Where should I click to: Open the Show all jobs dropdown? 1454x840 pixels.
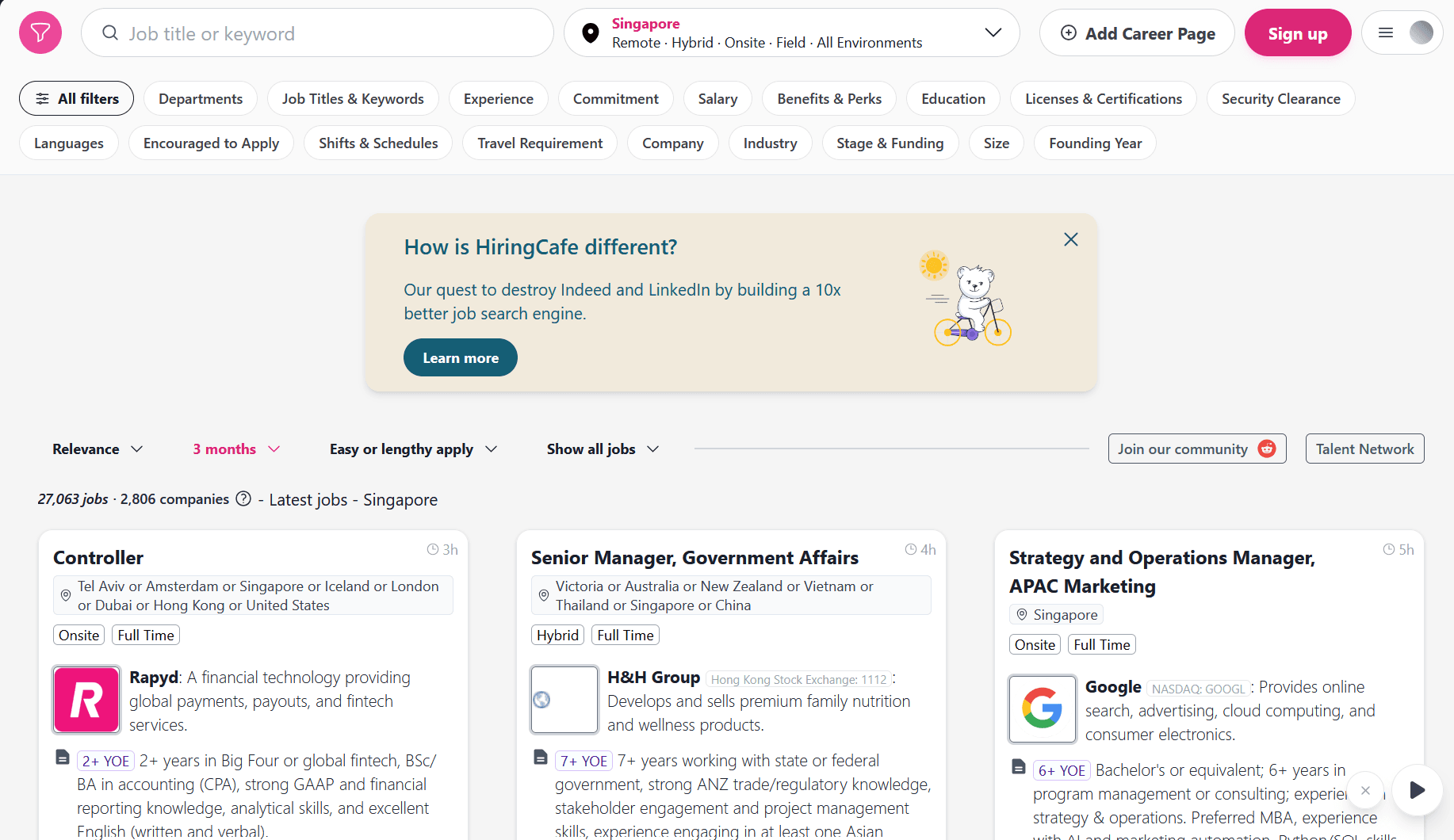pyautogui.click(x=603, y=449)
